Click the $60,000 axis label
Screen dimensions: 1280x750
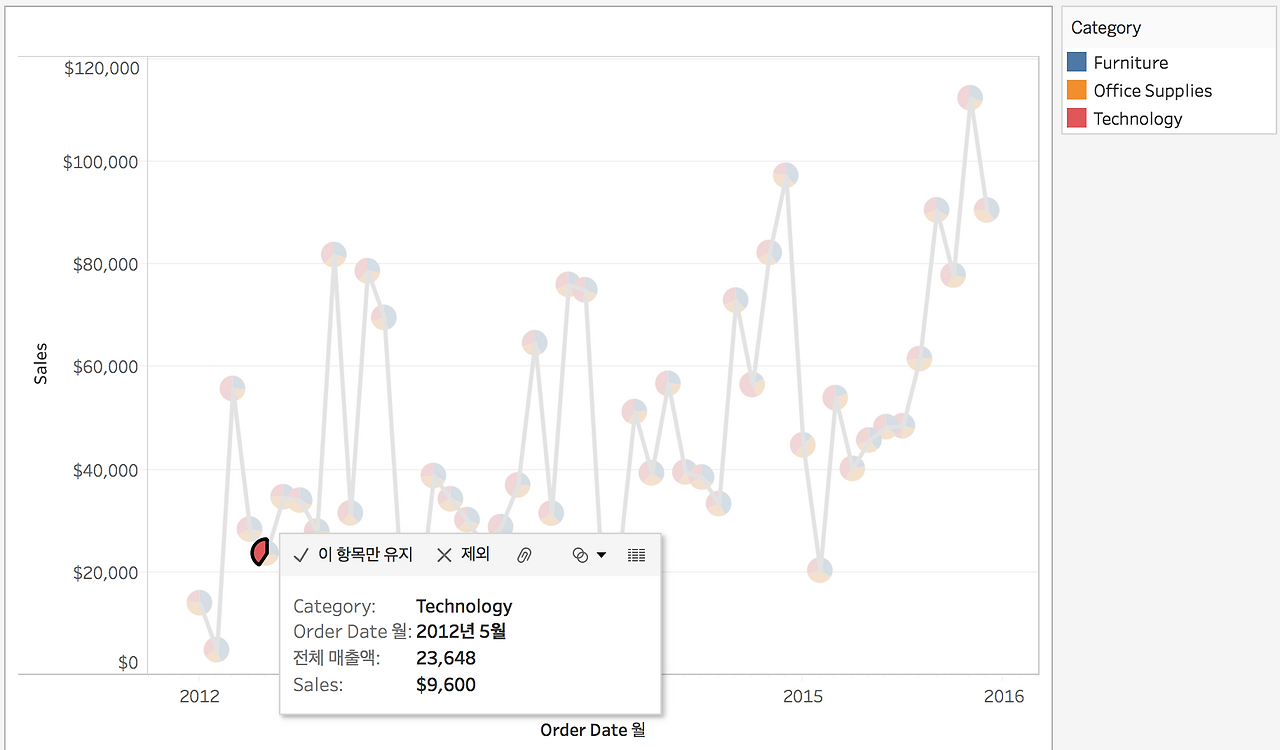pos(105,367)
